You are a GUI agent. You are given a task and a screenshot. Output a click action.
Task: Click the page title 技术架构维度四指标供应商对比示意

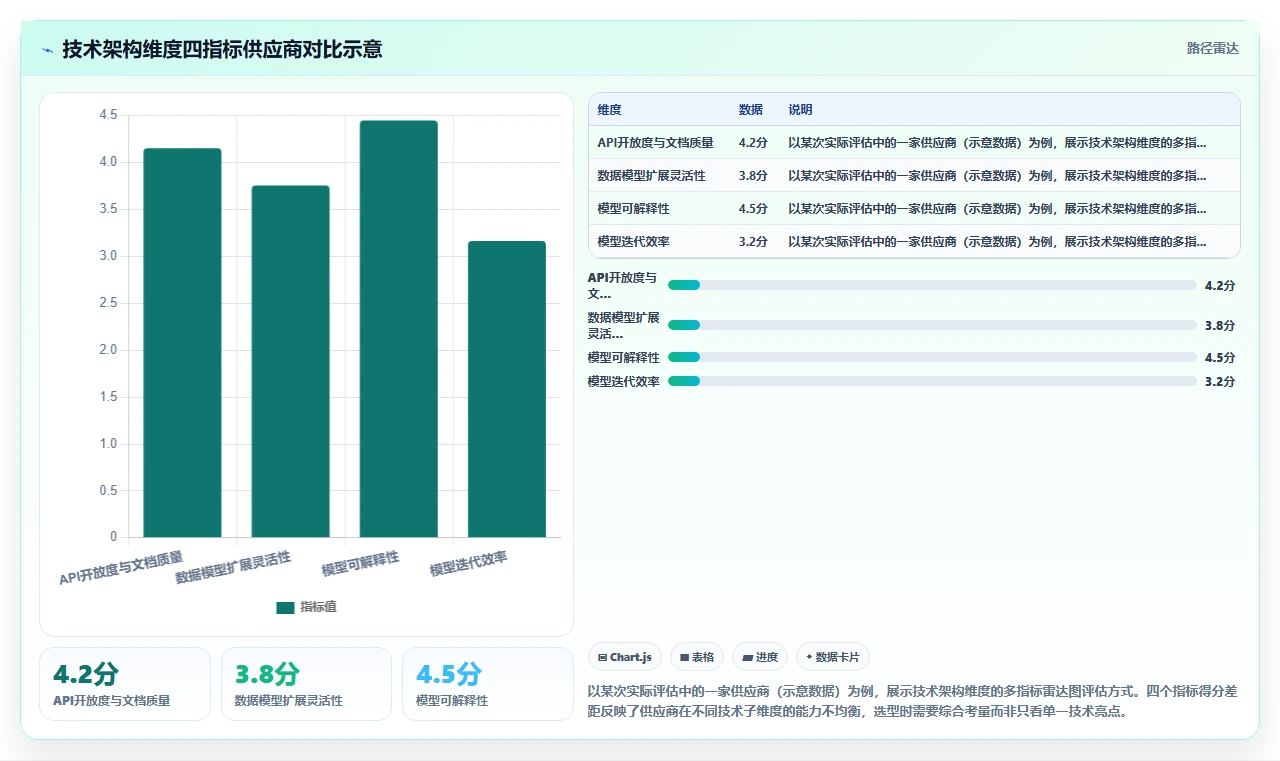coord(222,49)
